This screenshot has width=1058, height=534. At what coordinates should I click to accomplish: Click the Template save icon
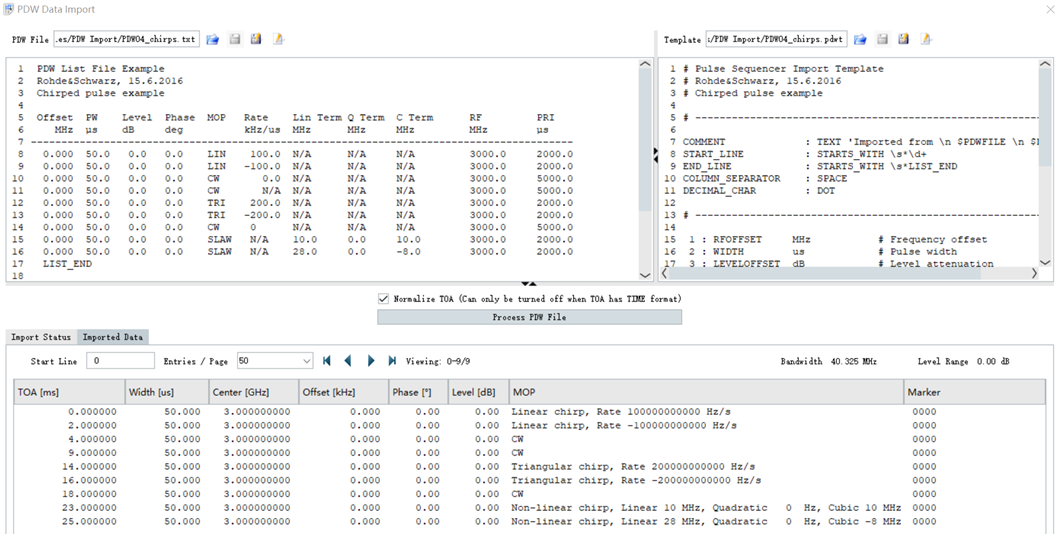[x=882, y=40]
